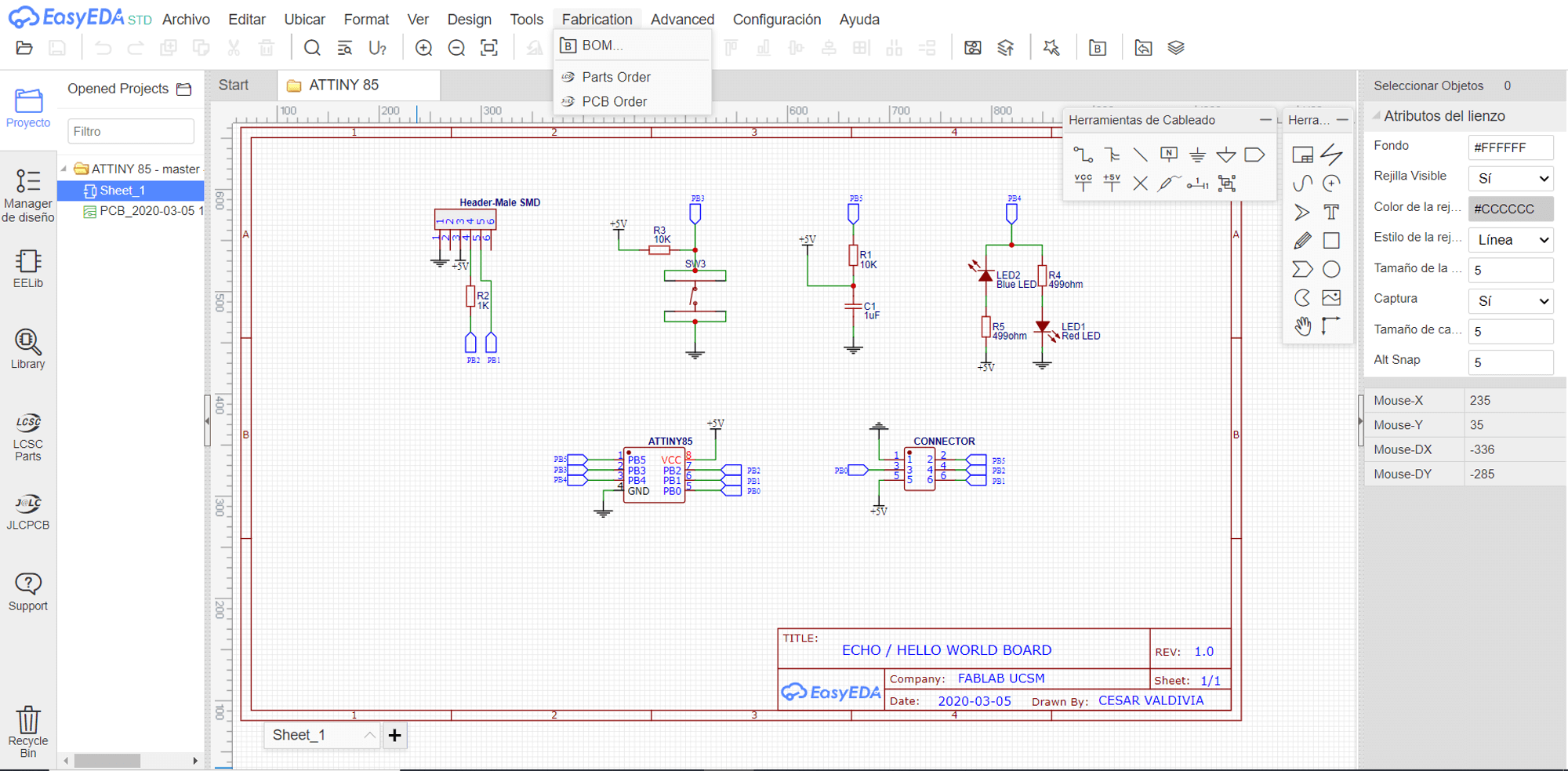Select the Text tool in drawing tools
The image size is (1568, 771).
coord(1330,212)
